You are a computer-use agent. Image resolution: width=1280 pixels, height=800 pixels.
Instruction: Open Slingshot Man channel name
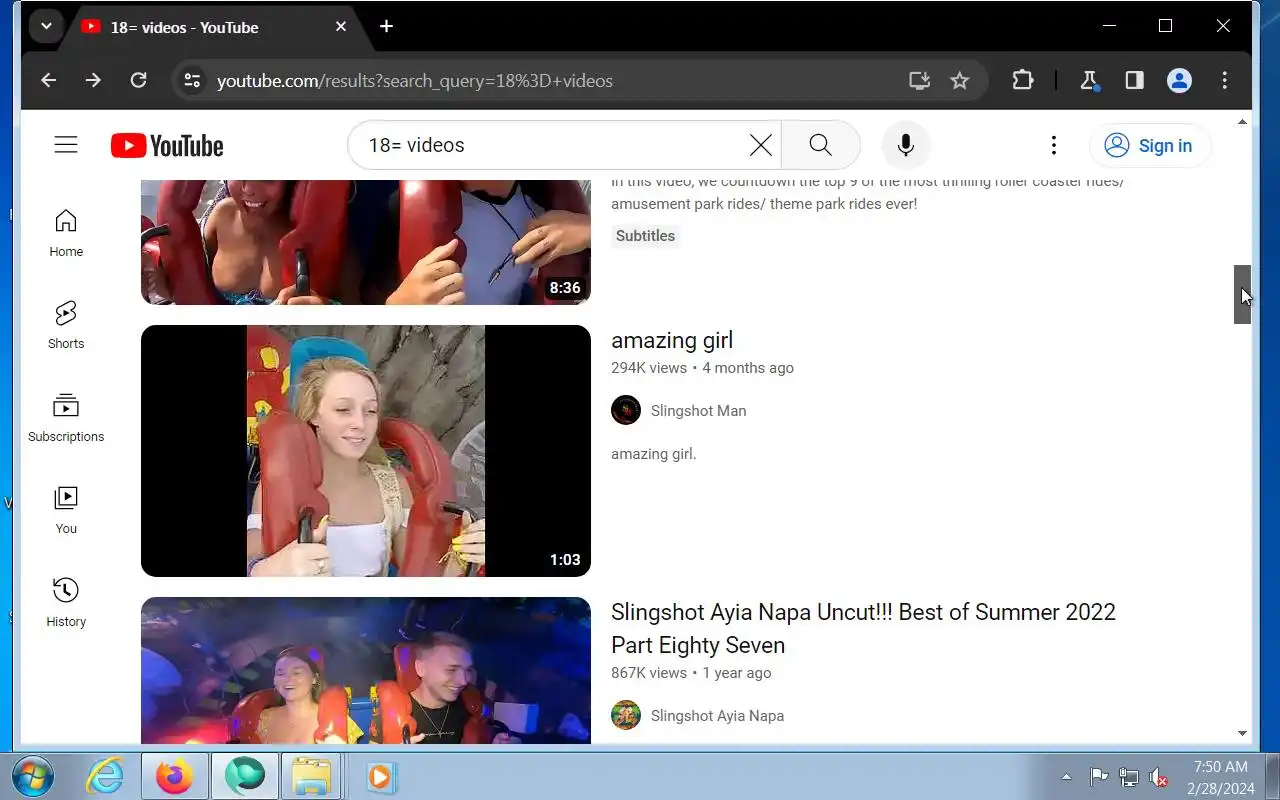coord(698,411)
